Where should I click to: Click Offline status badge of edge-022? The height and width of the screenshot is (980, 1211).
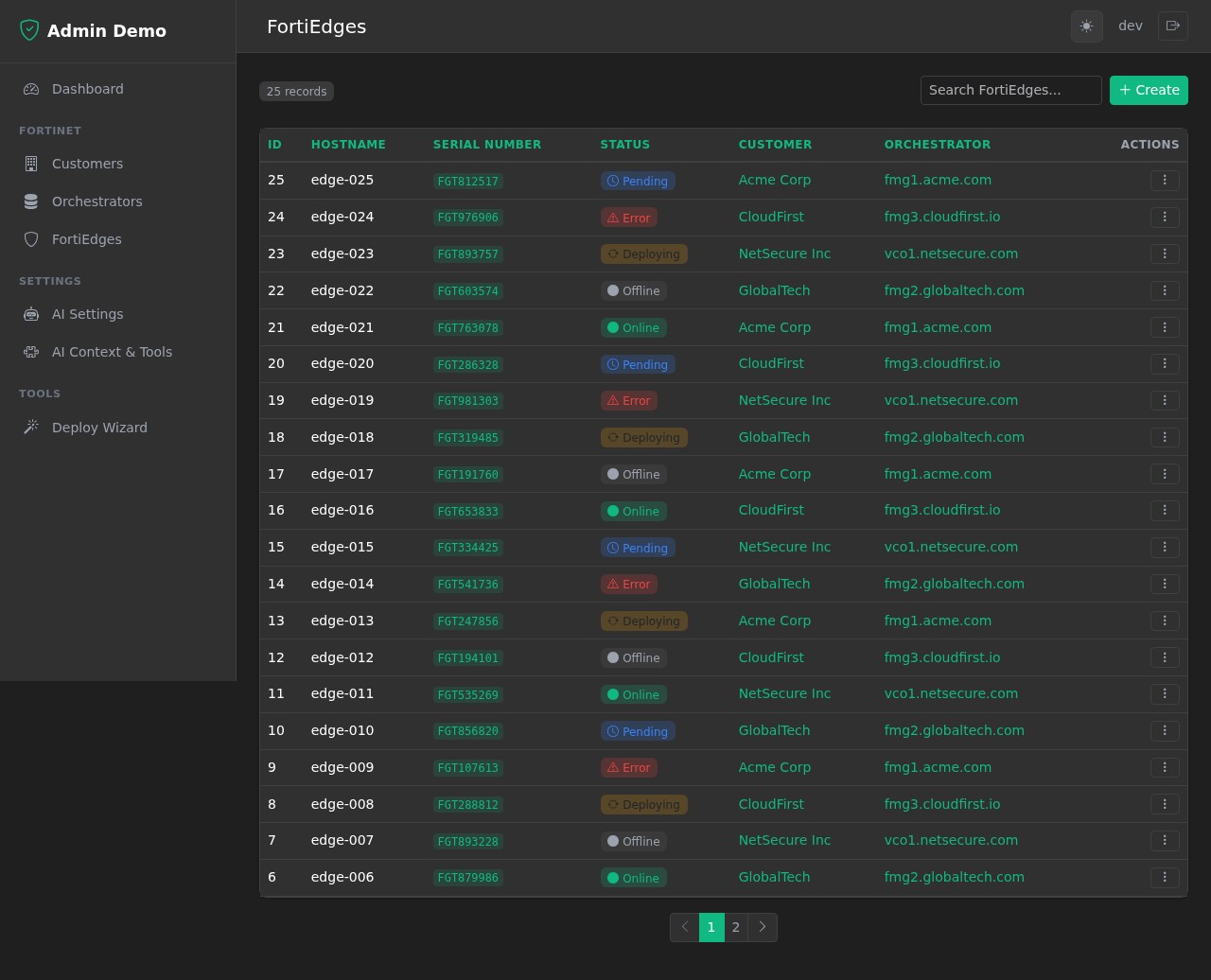pos(633,290)
